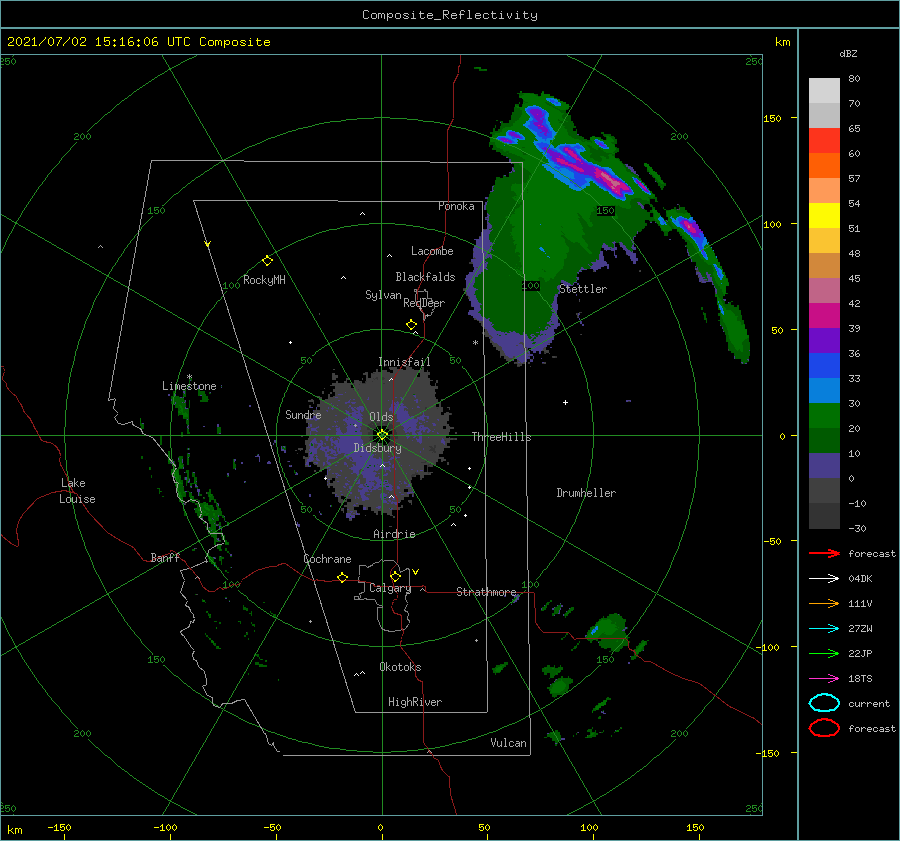Click the Didsbury label
Screen dimensions: 900x841
click(378, 448)
